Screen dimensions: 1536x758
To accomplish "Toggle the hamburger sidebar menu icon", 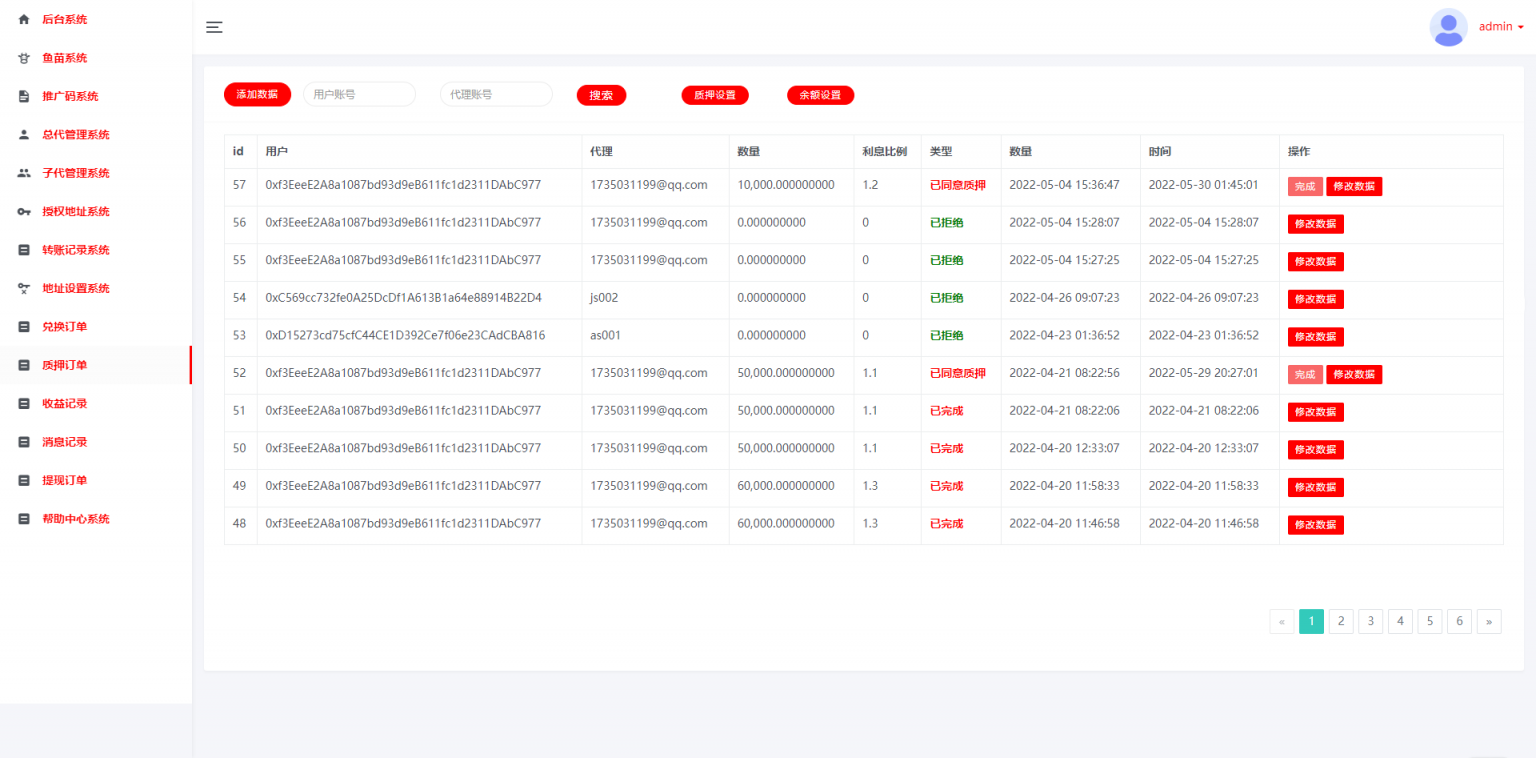I will point(214,27).
